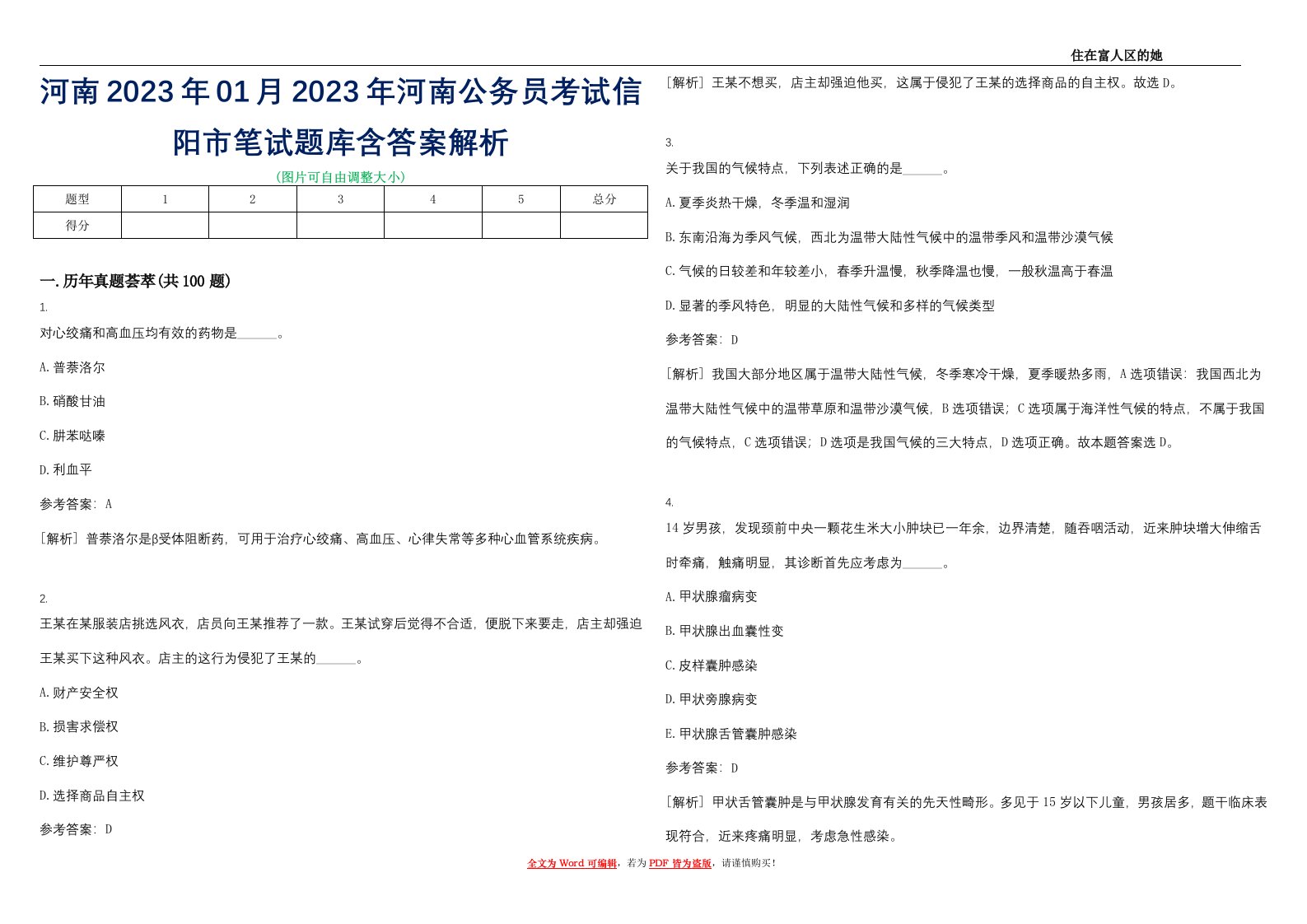Select option B.甲状腺出血囊性变
Viewport: 1307px width, 924px height.
(x=725, y=632)
